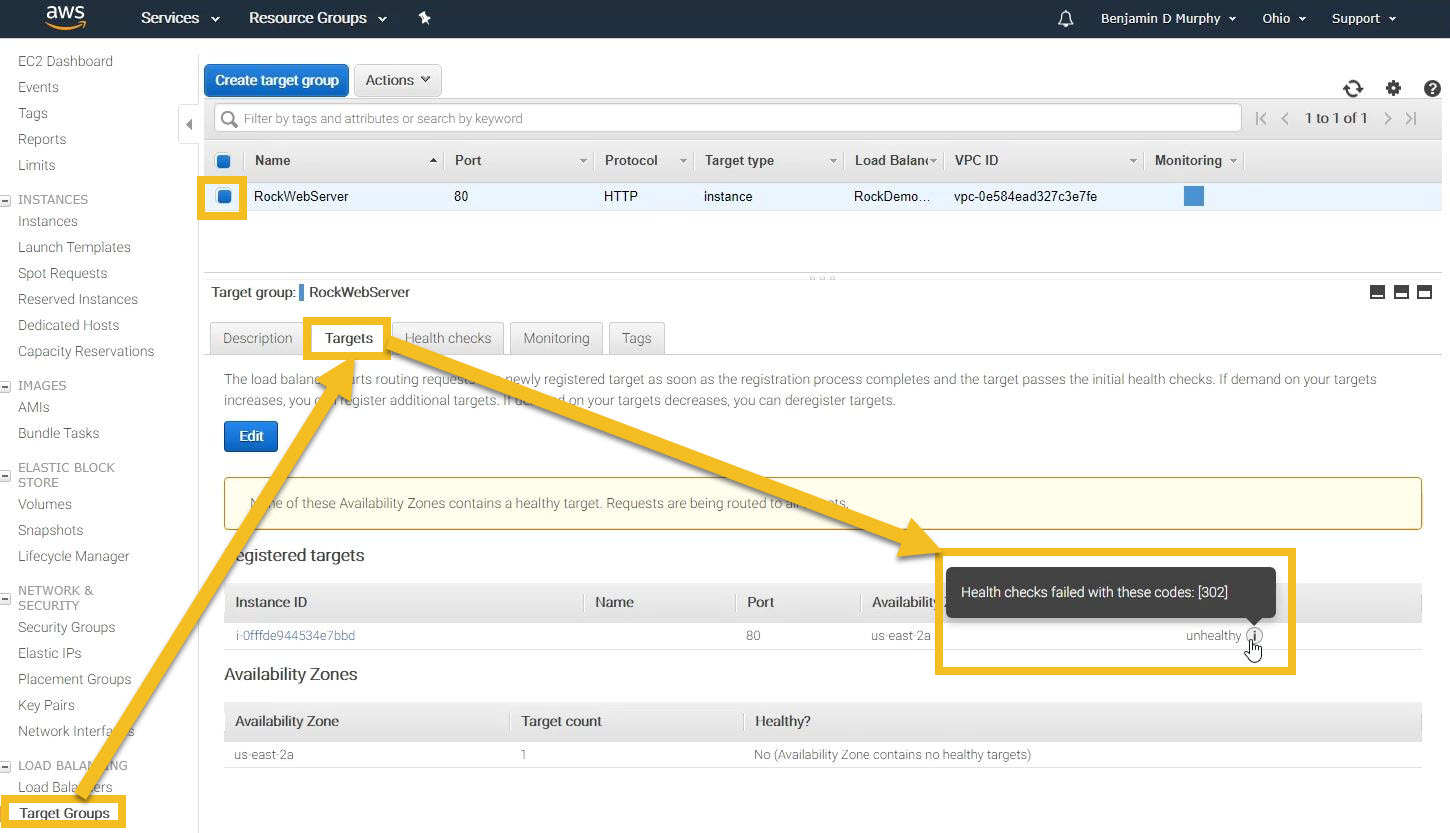The image size is (1450, 833).
Task: Click the unhealthy status info icon
Action: [1254, 635]
